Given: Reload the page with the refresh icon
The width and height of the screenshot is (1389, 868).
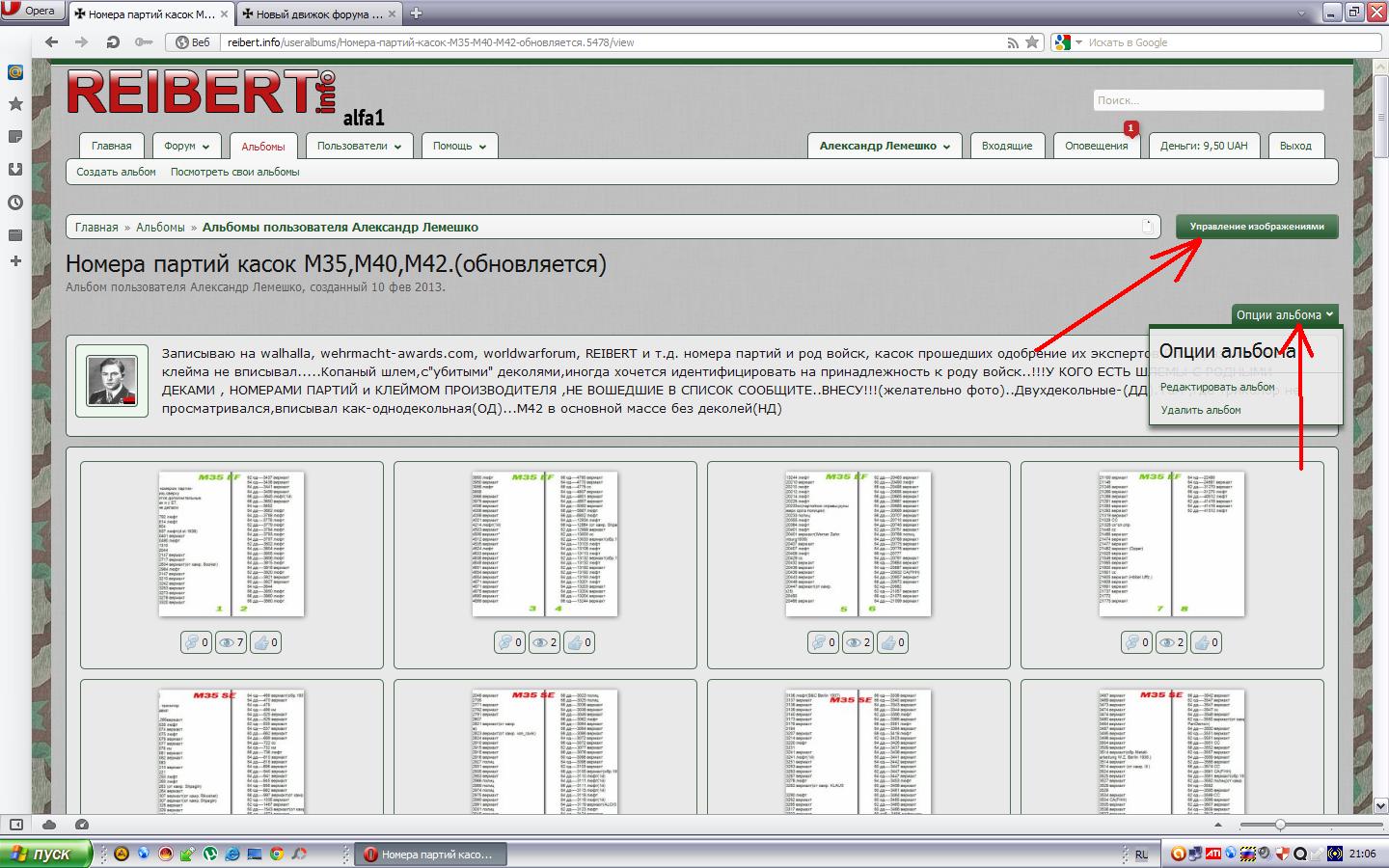Looking at the screenshot, I should 113,42.
